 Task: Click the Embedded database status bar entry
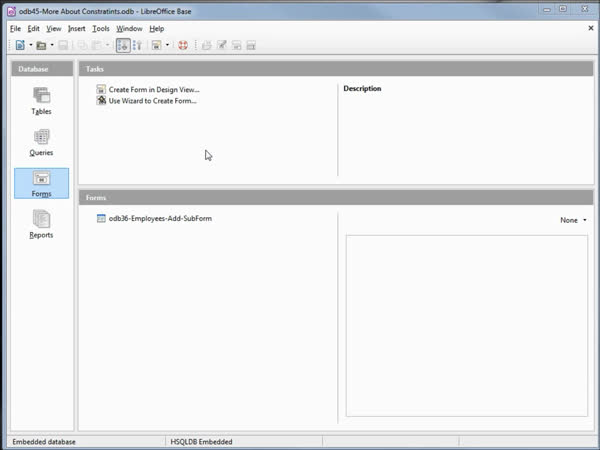click(x=44, y=442)
